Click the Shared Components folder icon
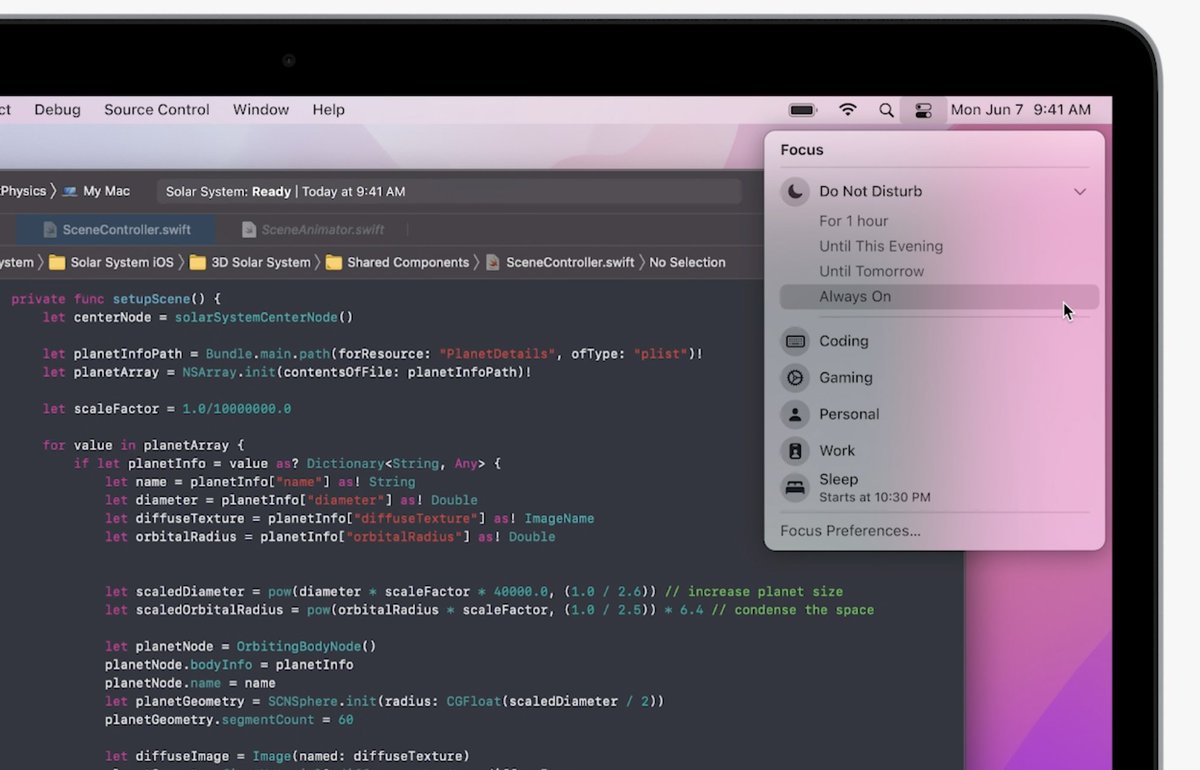Image resolution: width=1200 pixels, height=770 pixels. click(334, 262)
